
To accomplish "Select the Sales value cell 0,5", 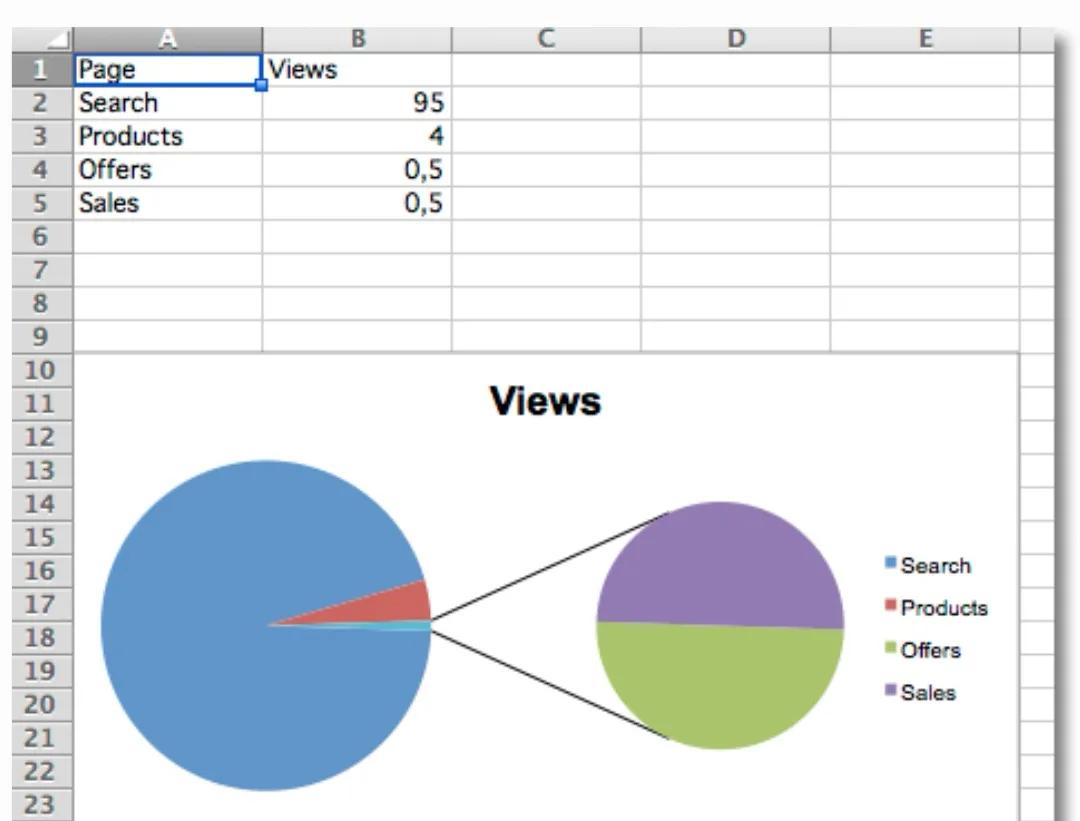I will click(x=357, y=203).
